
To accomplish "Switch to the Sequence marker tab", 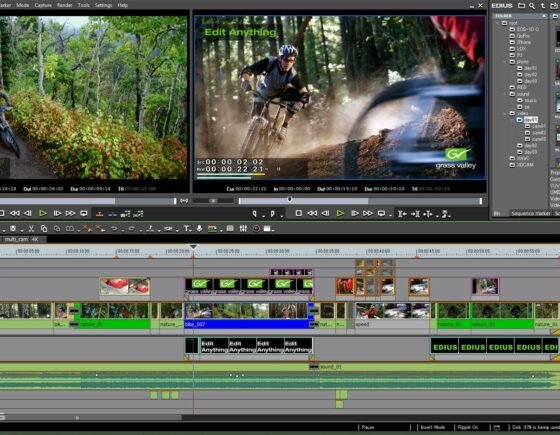I will pyautogui.click(x=531, y=214).
